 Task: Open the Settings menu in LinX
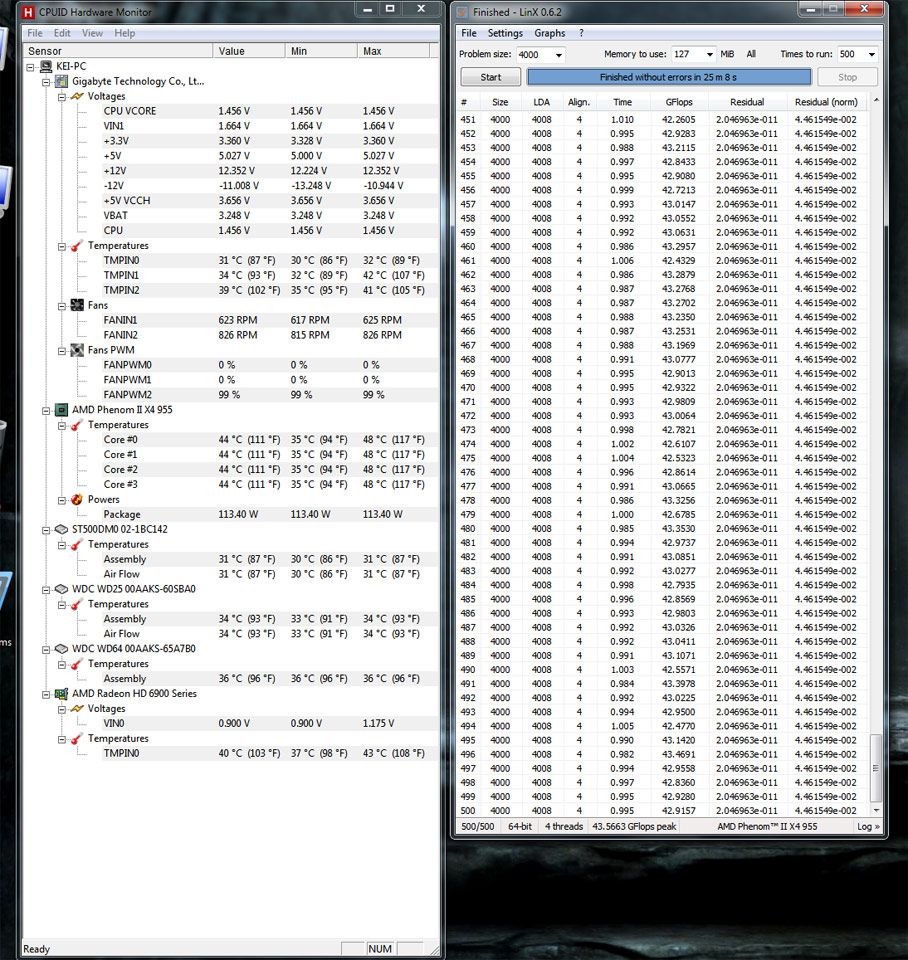pyautogui.click(x=505, y=32)
